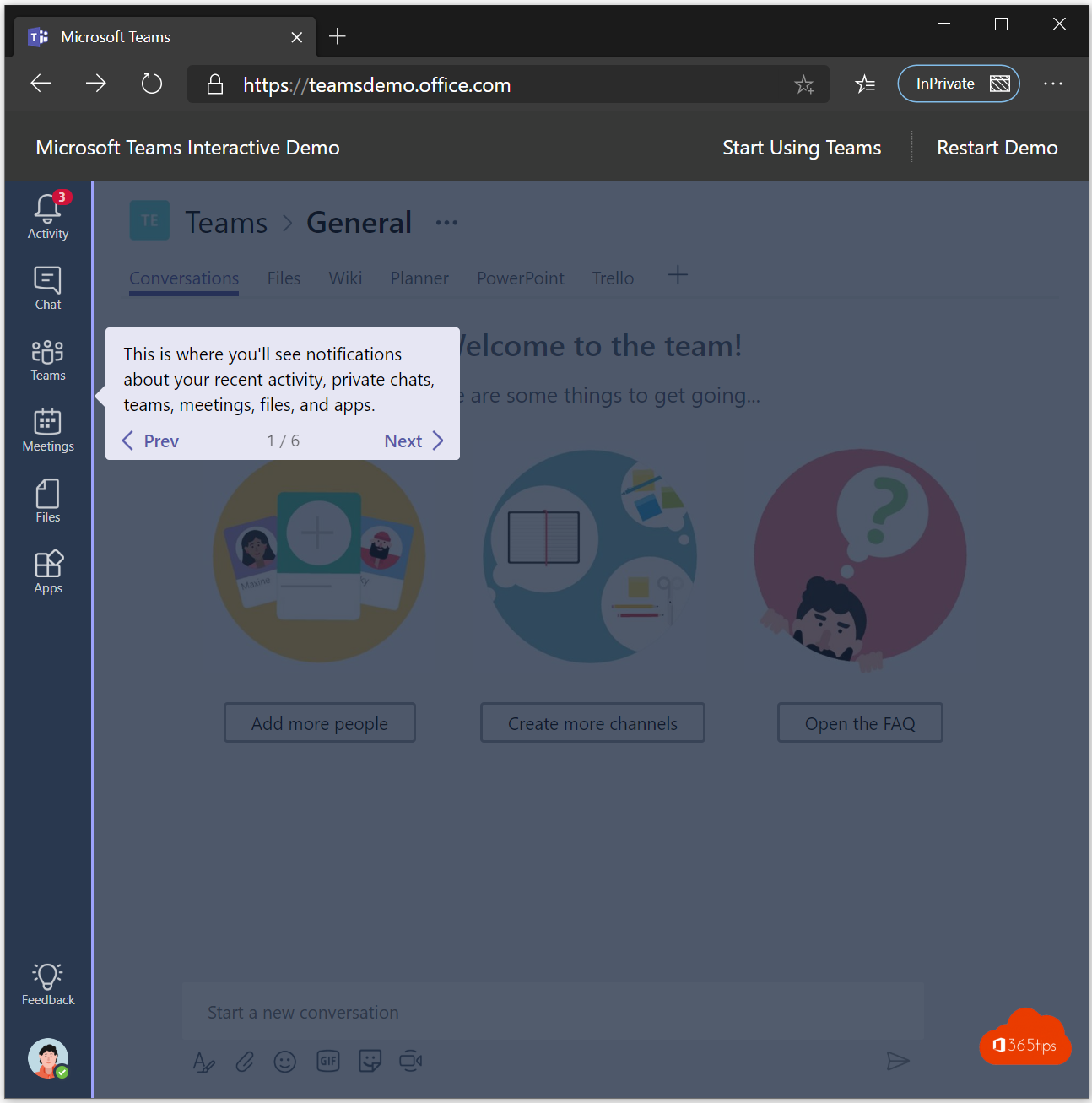The image size is (1092, 1103).
Task: Click the Add more people button
Action: [x=320, y=723]
